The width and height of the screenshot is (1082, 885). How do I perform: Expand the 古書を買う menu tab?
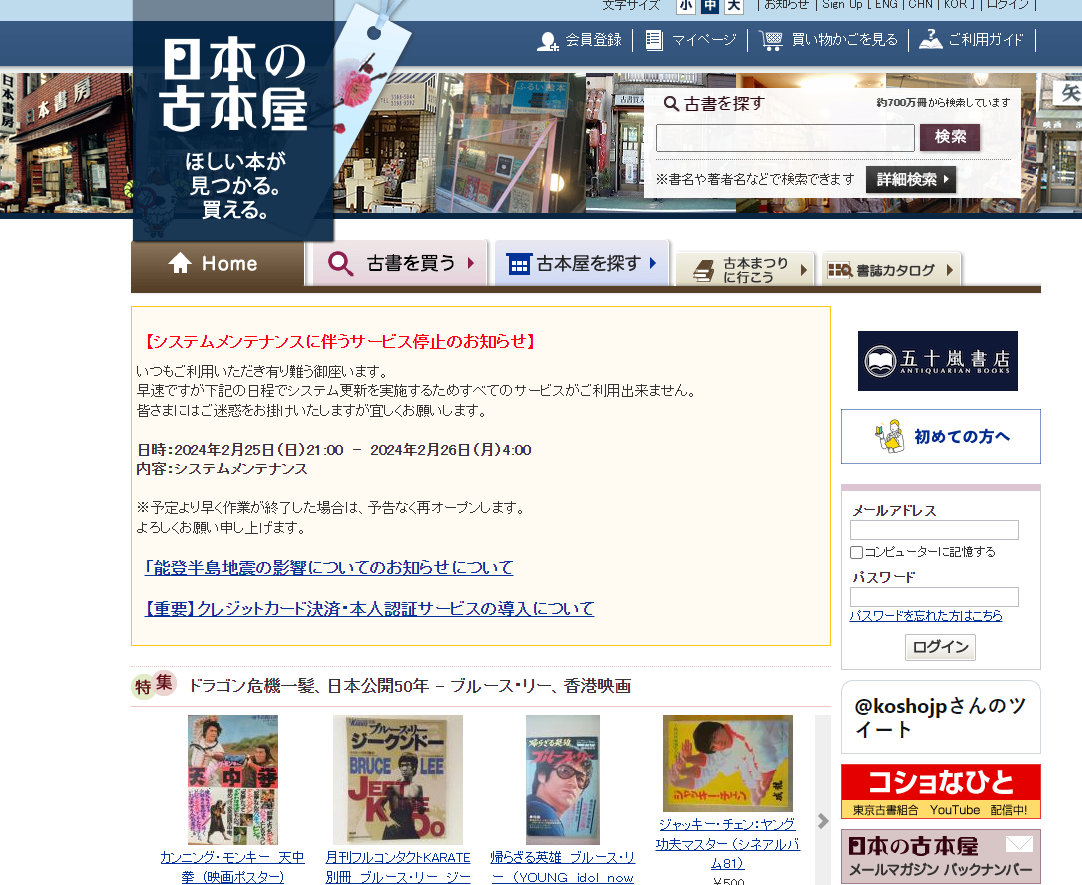400,264
